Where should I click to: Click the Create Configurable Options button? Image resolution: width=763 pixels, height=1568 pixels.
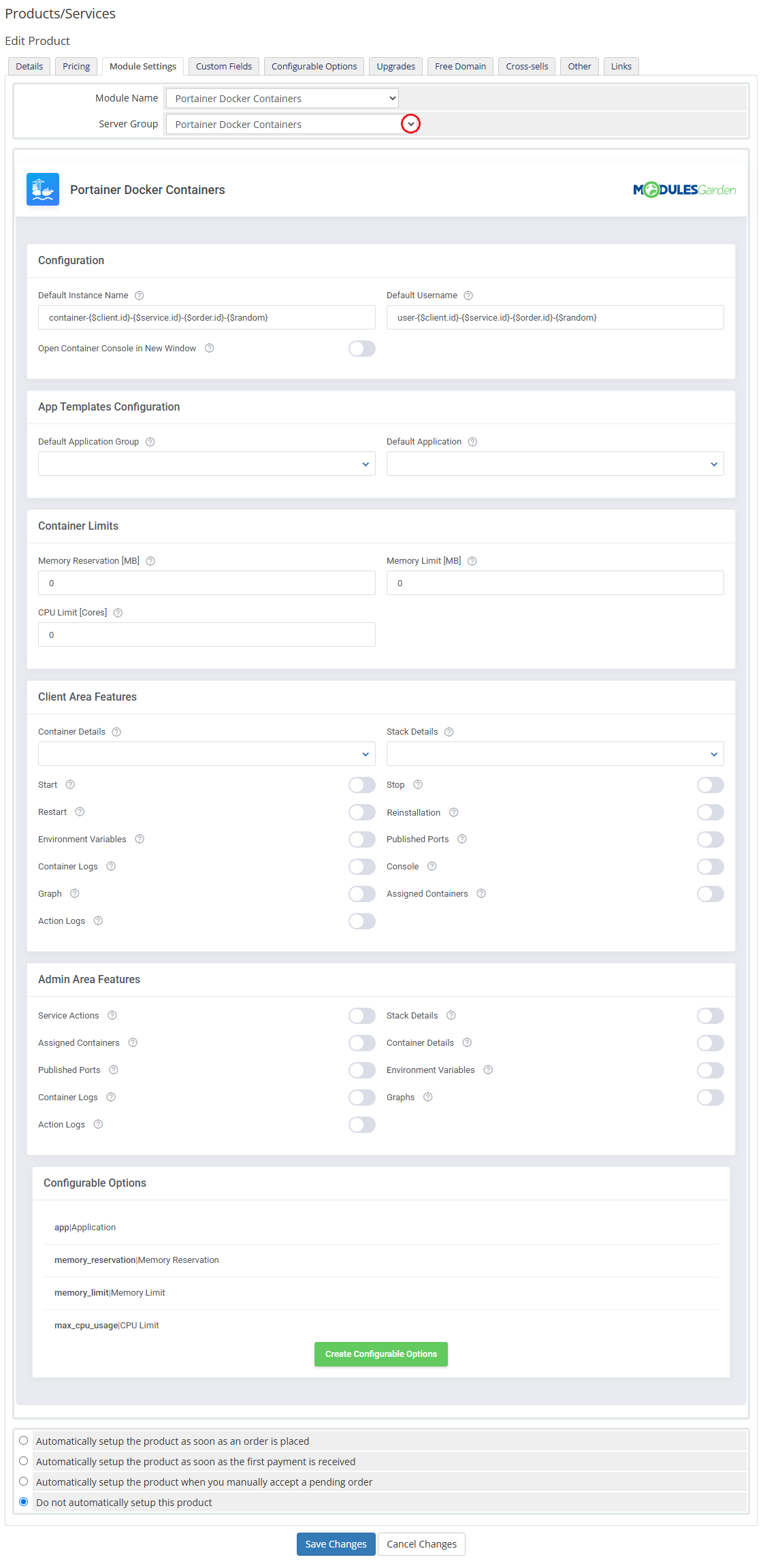pos(381,1354)
